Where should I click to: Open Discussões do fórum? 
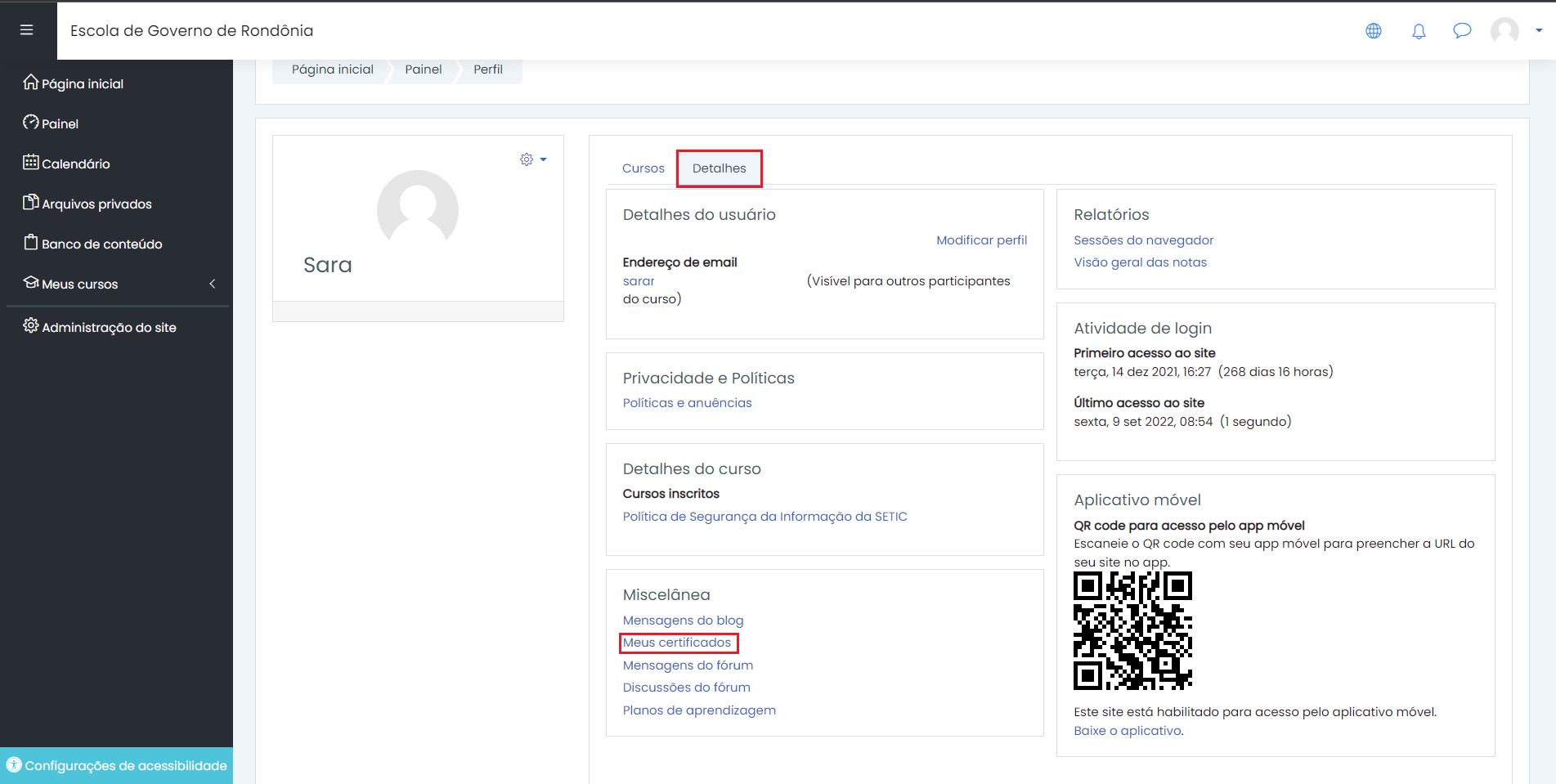[687, 688]
